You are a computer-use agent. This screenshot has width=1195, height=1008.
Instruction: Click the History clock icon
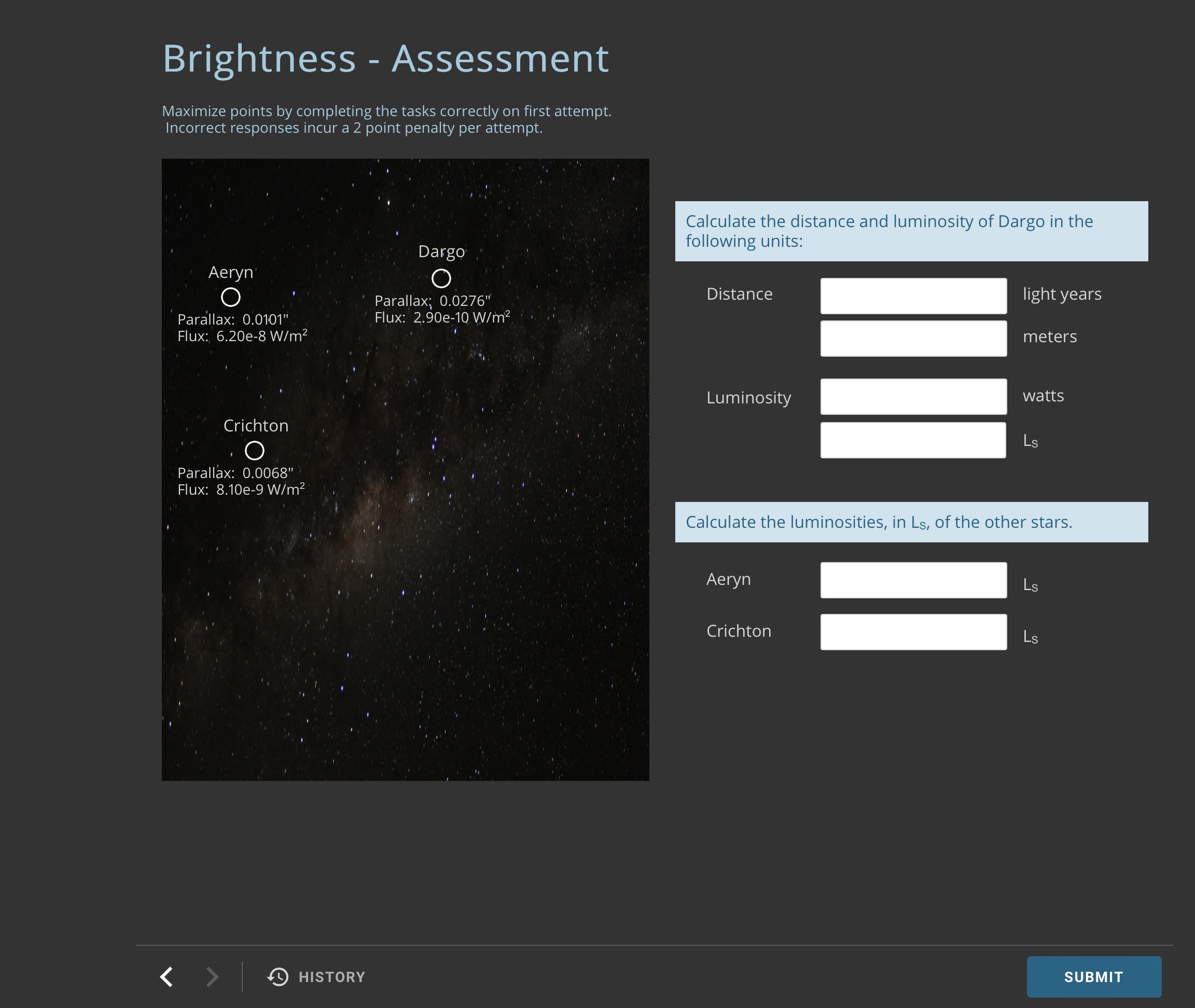(x=279, y=976)
